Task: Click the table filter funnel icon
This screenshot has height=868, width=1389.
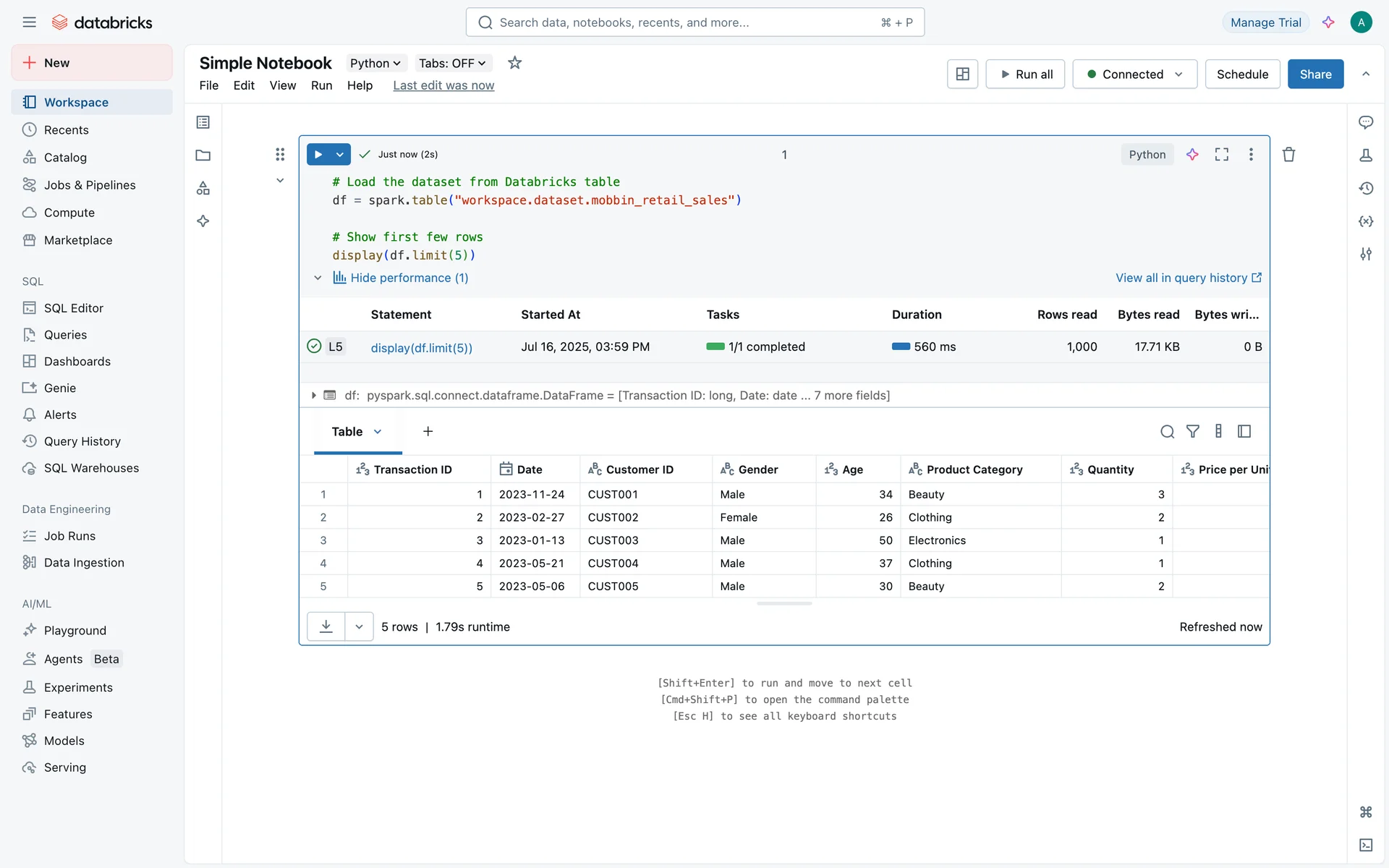Action: [1193, 432]
